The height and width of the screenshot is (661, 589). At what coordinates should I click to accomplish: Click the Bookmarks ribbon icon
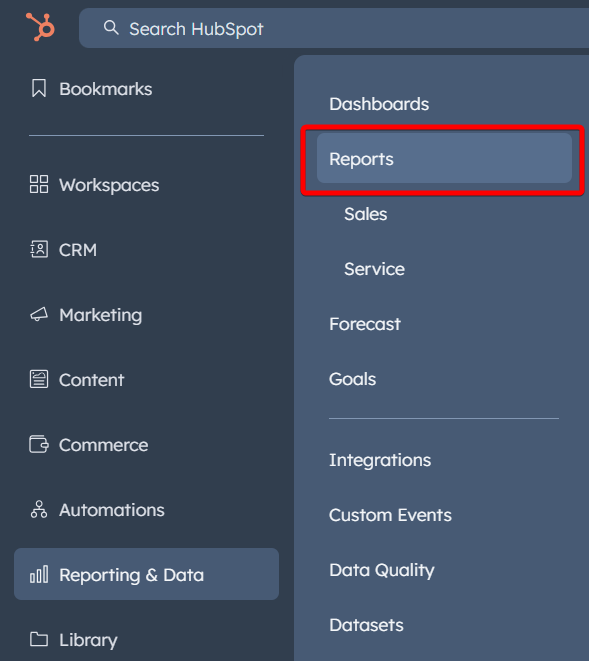[x=39, y=88]
